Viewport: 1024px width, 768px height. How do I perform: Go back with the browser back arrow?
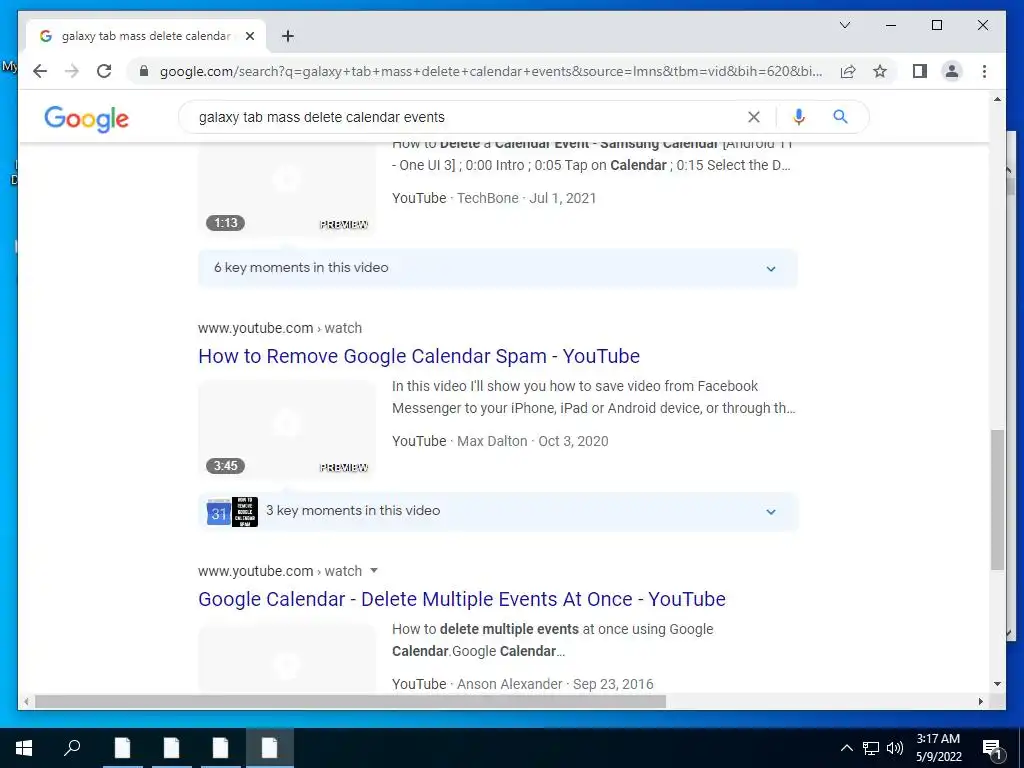pos(40,71)
